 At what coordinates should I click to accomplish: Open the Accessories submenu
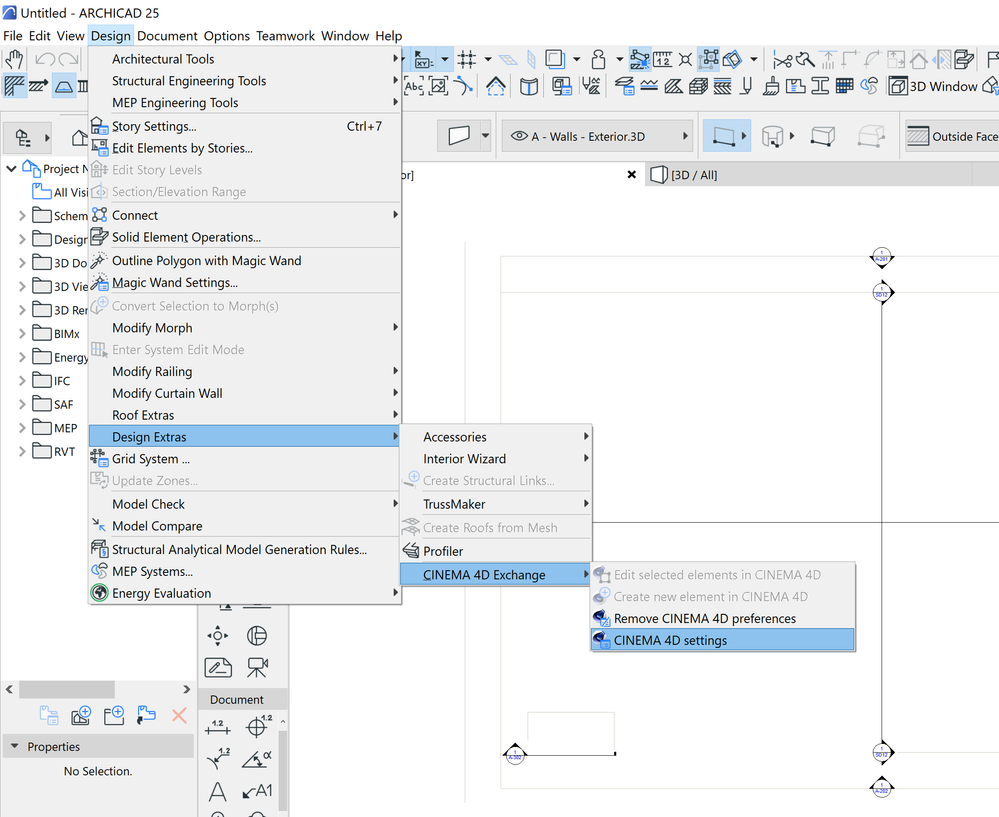point(496,437)
